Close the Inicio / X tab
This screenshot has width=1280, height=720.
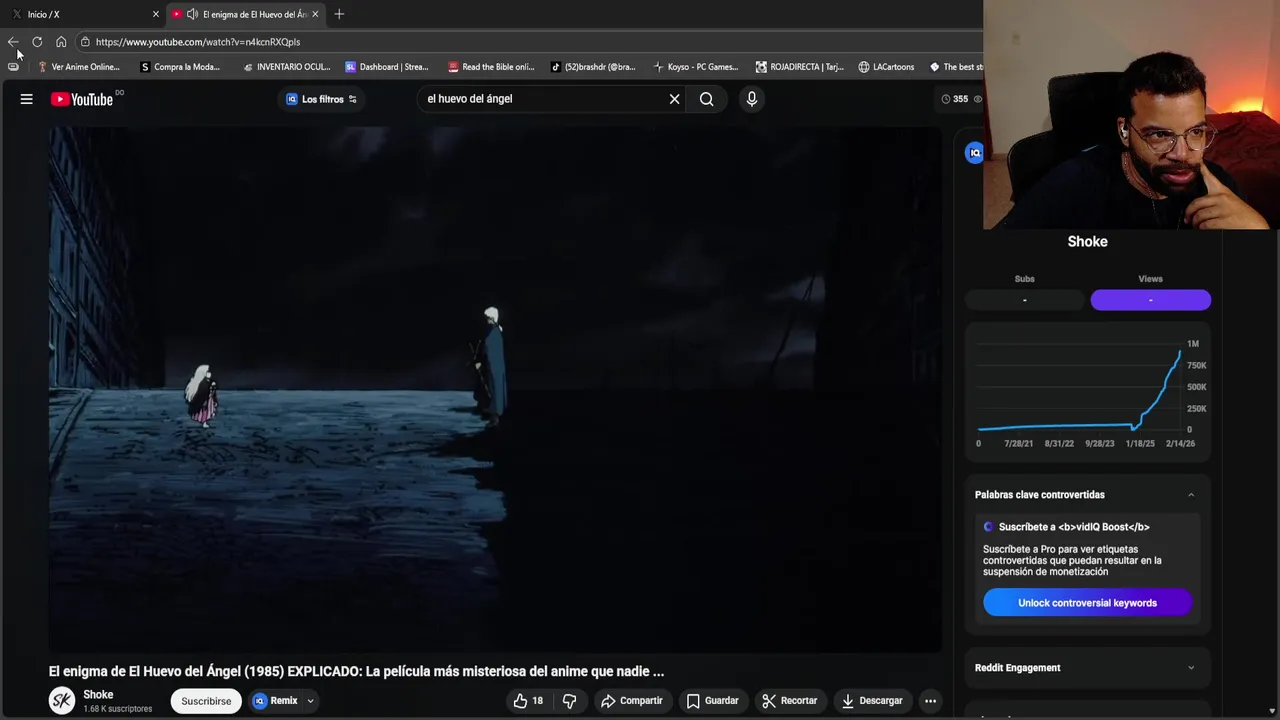click(156, 14)
